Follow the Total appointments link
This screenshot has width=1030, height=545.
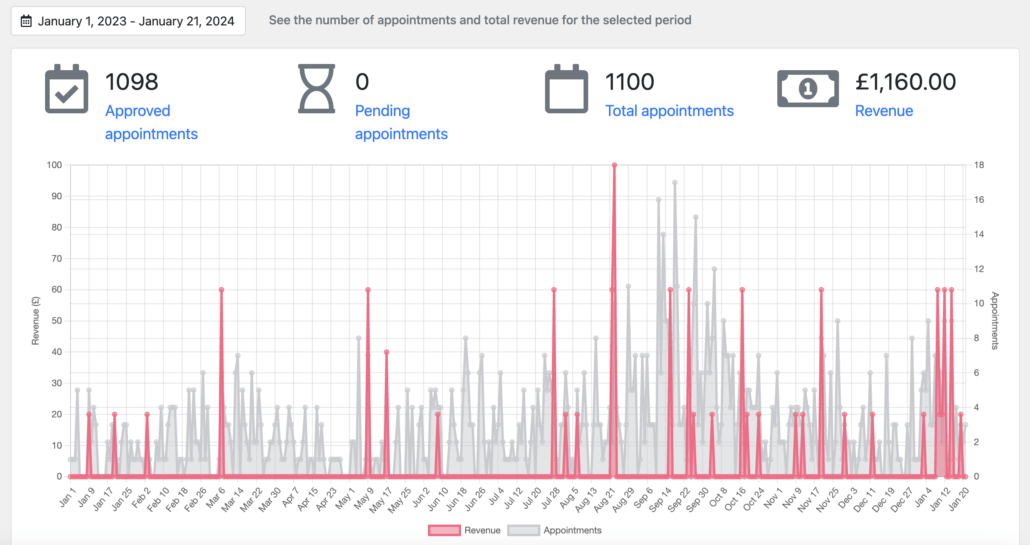tap(669, 111)
